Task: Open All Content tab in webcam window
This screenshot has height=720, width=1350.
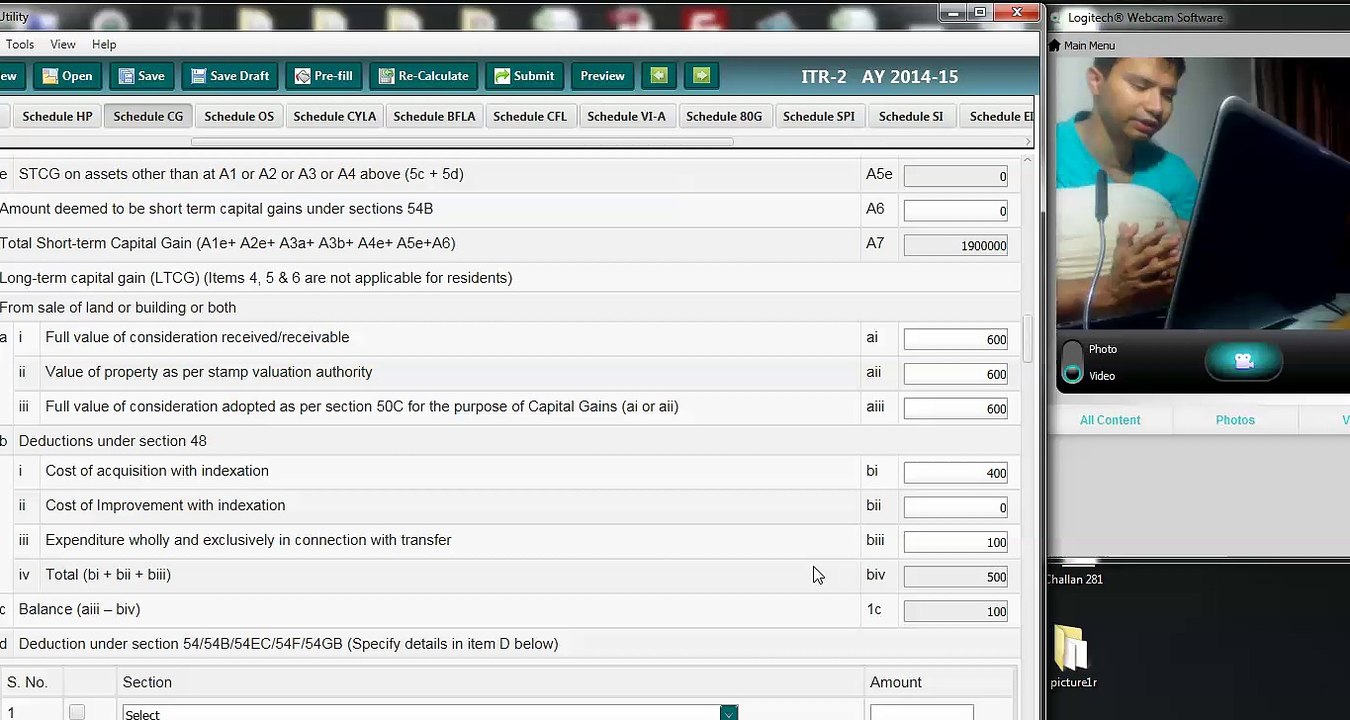Action: click(1109, 420)
